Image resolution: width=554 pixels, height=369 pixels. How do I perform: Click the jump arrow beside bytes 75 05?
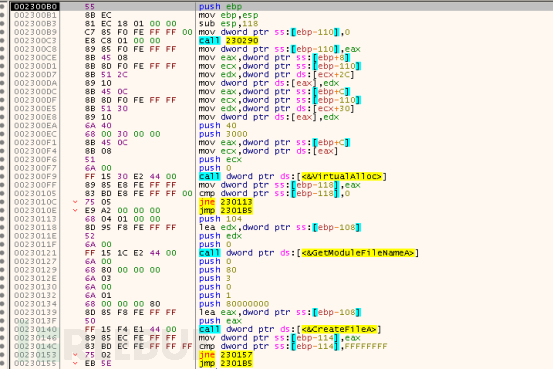(75, 201)
